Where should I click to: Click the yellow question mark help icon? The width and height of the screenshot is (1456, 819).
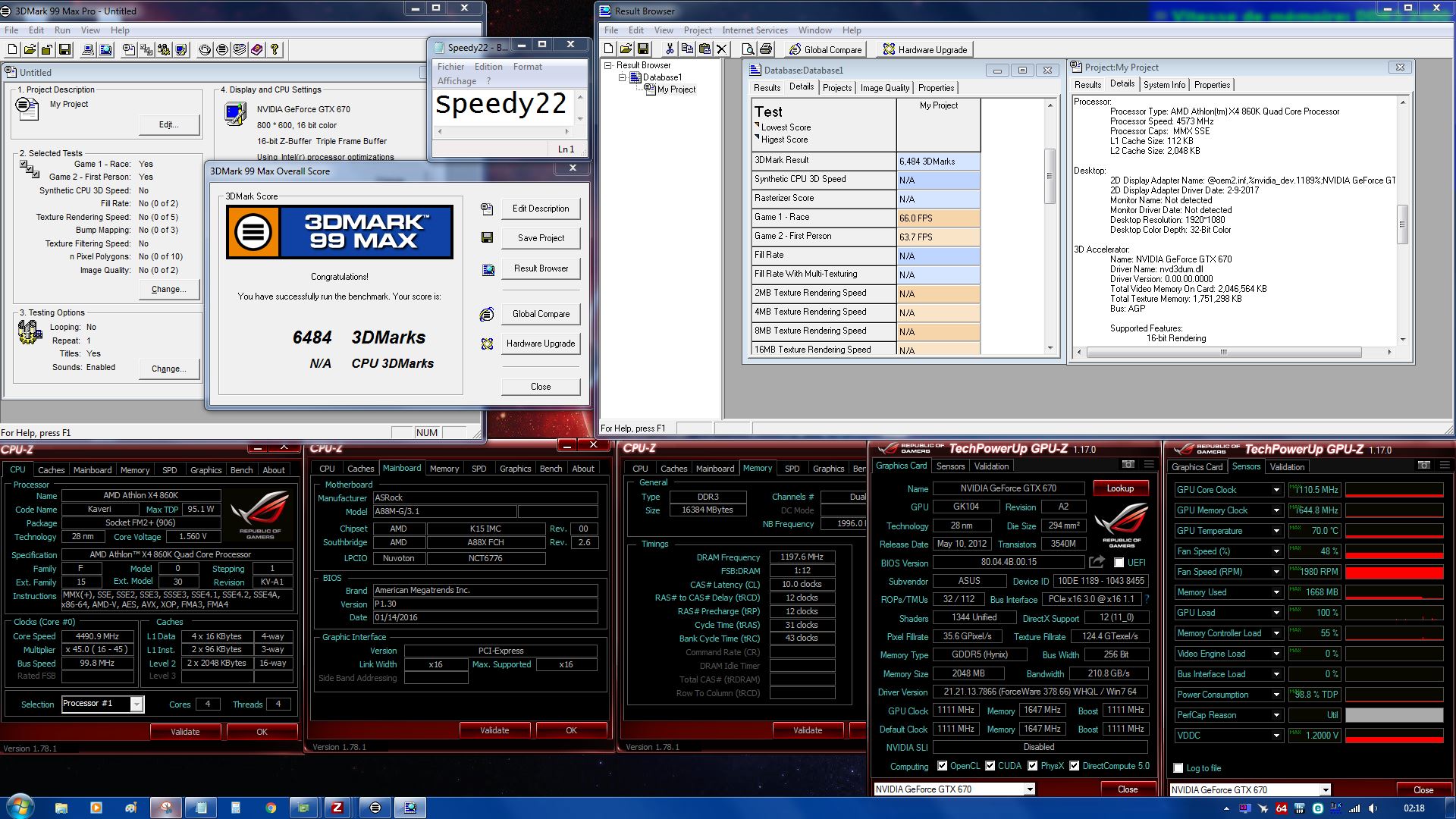click(x=275, y=50)
